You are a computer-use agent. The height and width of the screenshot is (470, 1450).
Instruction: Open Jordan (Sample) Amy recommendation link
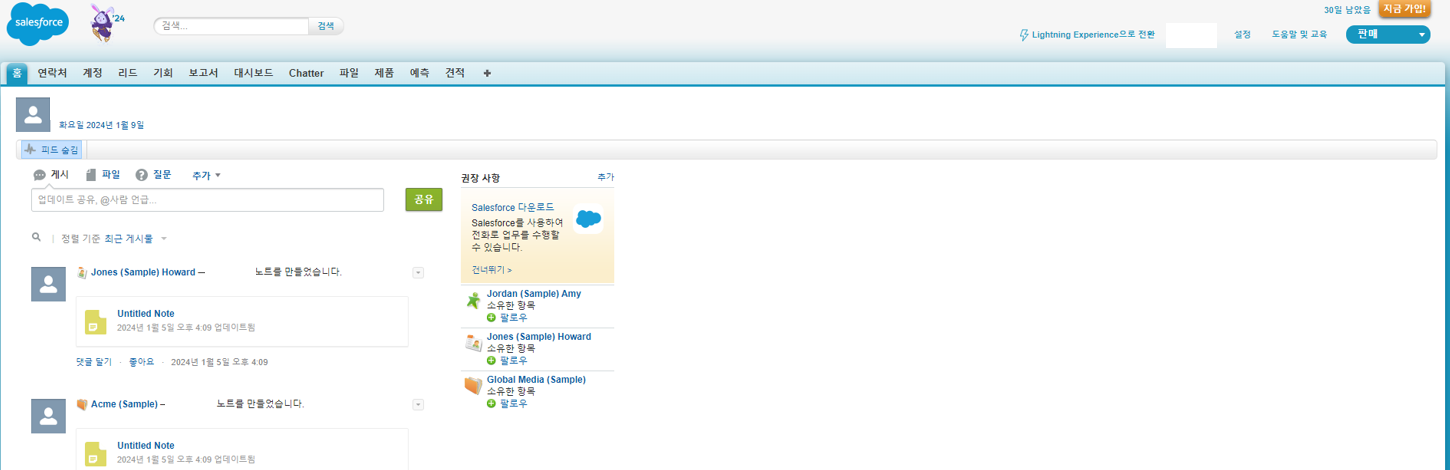[533, 294]
